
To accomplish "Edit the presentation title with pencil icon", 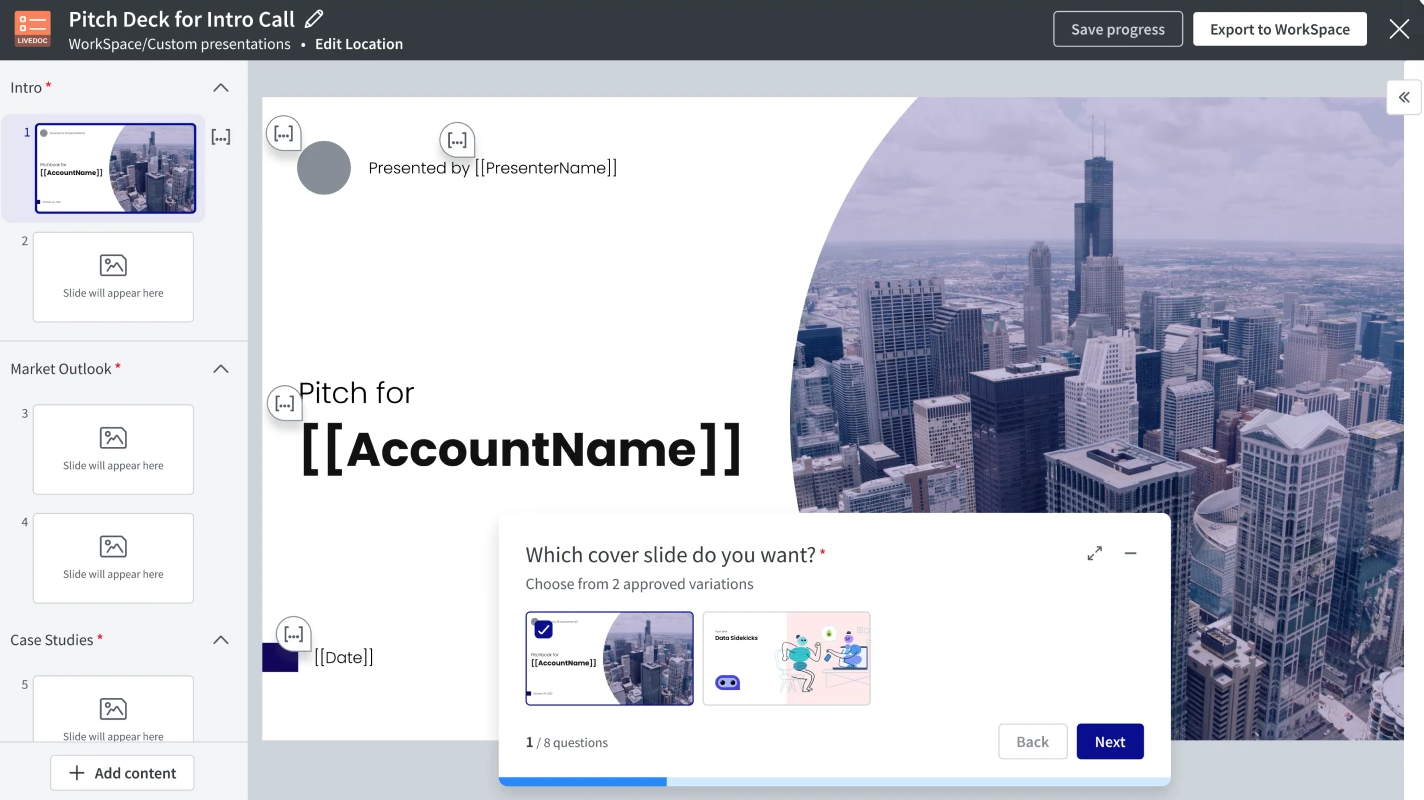I will coord(314,19).
